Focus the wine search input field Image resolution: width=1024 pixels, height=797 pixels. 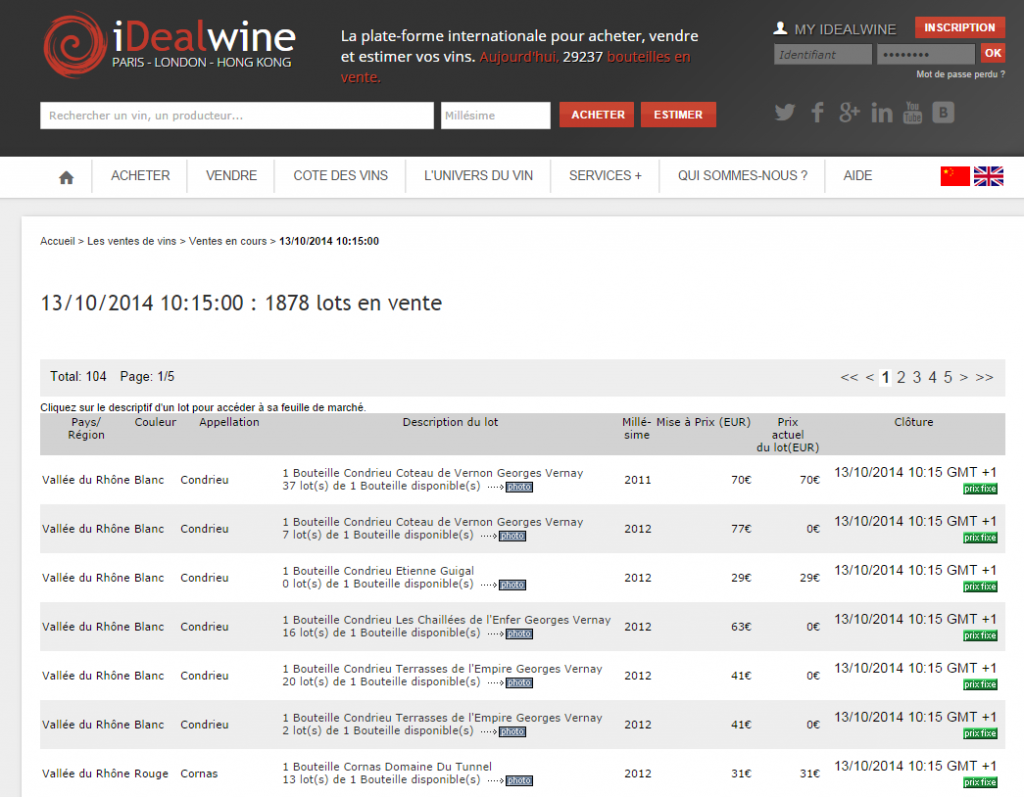[236, 116]
